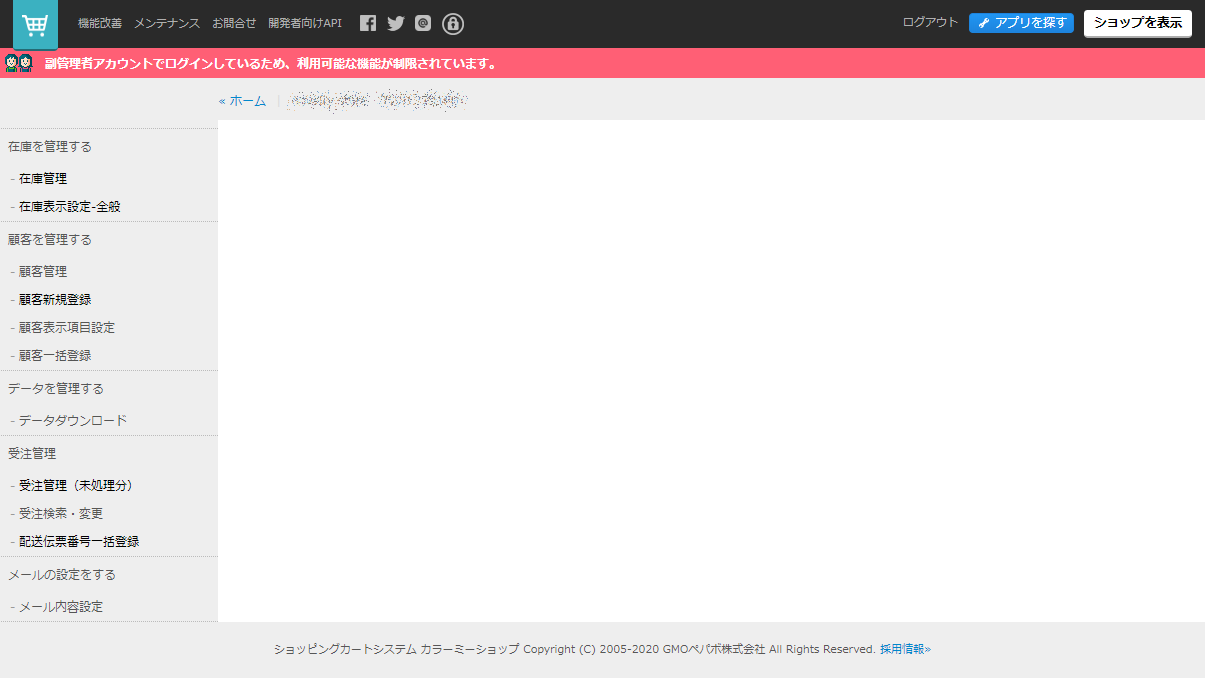Open 顧客表示項目設定 in the sidebar
This screenshot has height=684, width=1205.
point(67,327)
